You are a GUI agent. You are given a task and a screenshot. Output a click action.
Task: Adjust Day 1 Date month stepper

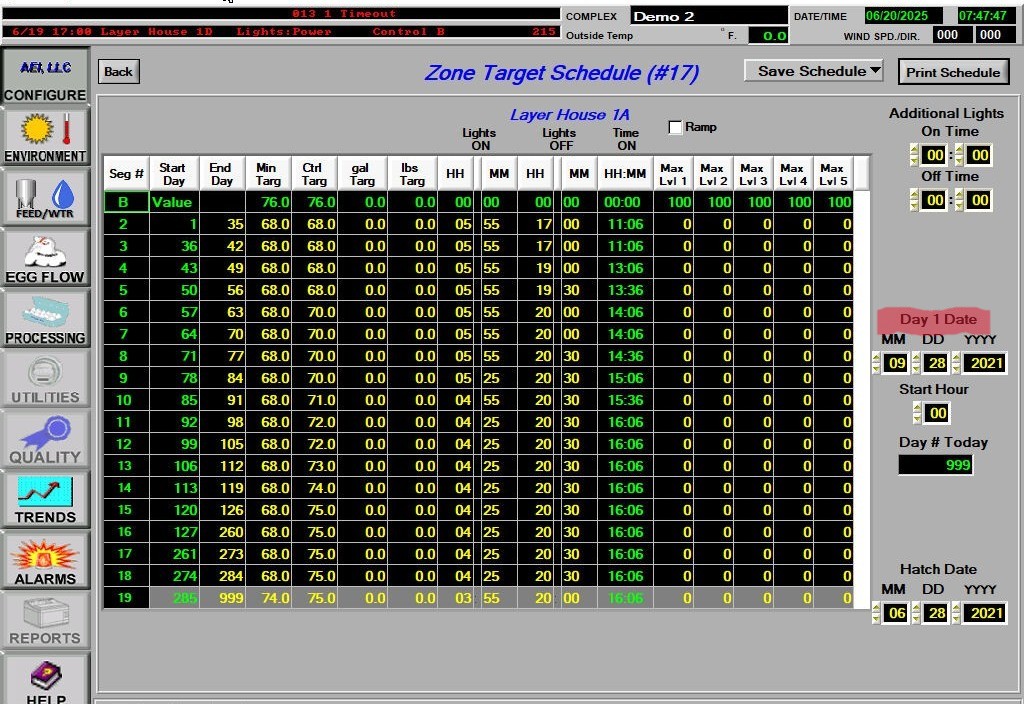[x=877, y=363]
